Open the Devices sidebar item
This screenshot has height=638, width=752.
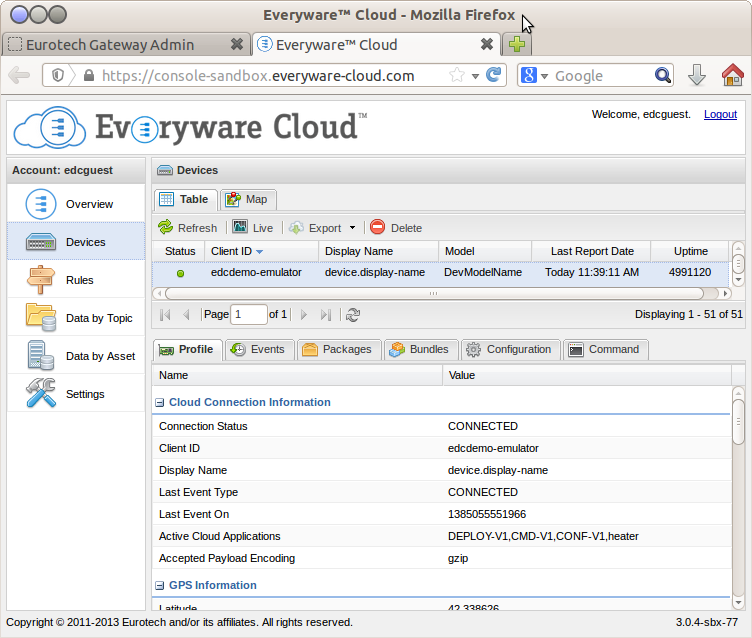click(76, 242)
